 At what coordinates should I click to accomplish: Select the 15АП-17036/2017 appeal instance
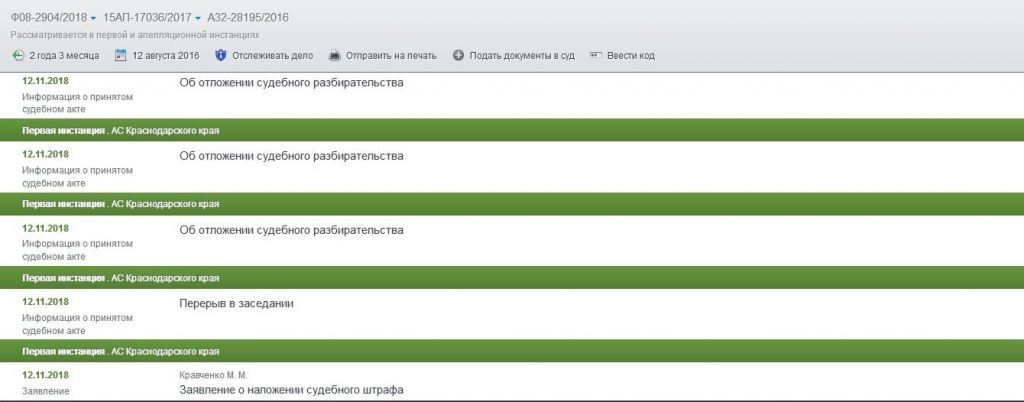(x=148, y=18)
